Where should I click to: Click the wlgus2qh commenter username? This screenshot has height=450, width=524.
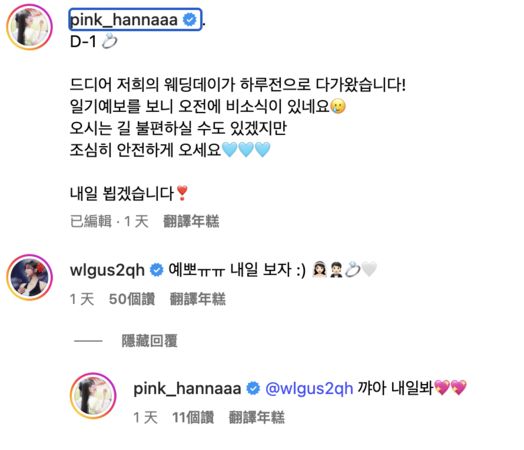(x=107, y=270)
